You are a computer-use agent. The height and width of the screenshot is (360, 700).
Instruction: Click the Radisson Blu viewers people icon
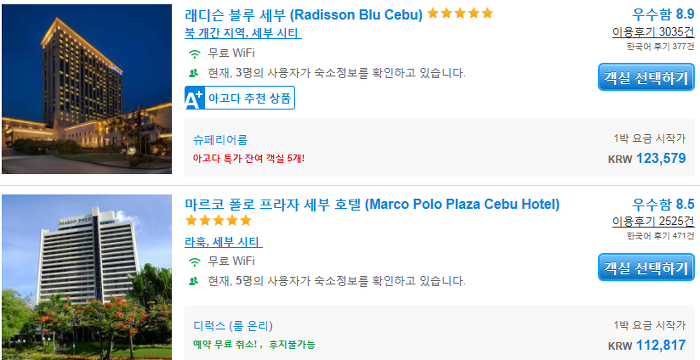click(x=193, y=73)
